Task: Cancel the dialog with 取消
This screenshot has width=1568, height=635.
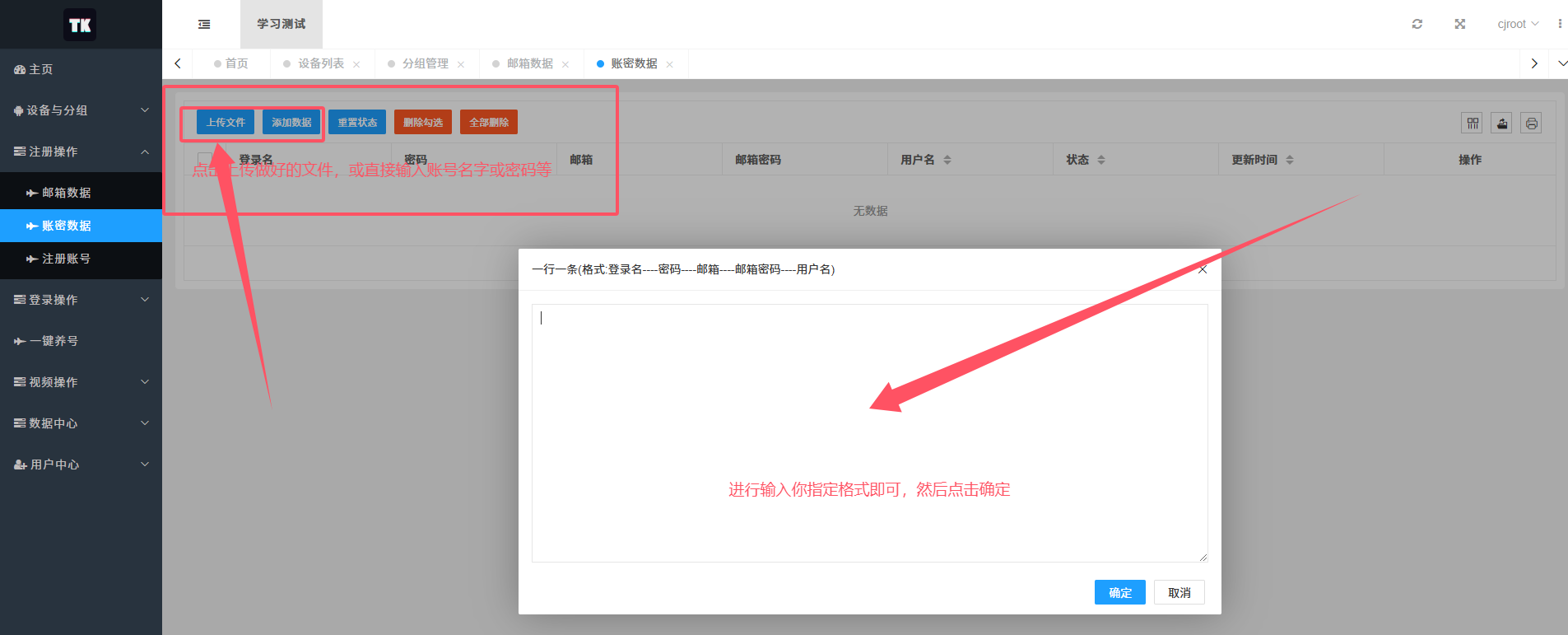Action: pos(1179,592)
